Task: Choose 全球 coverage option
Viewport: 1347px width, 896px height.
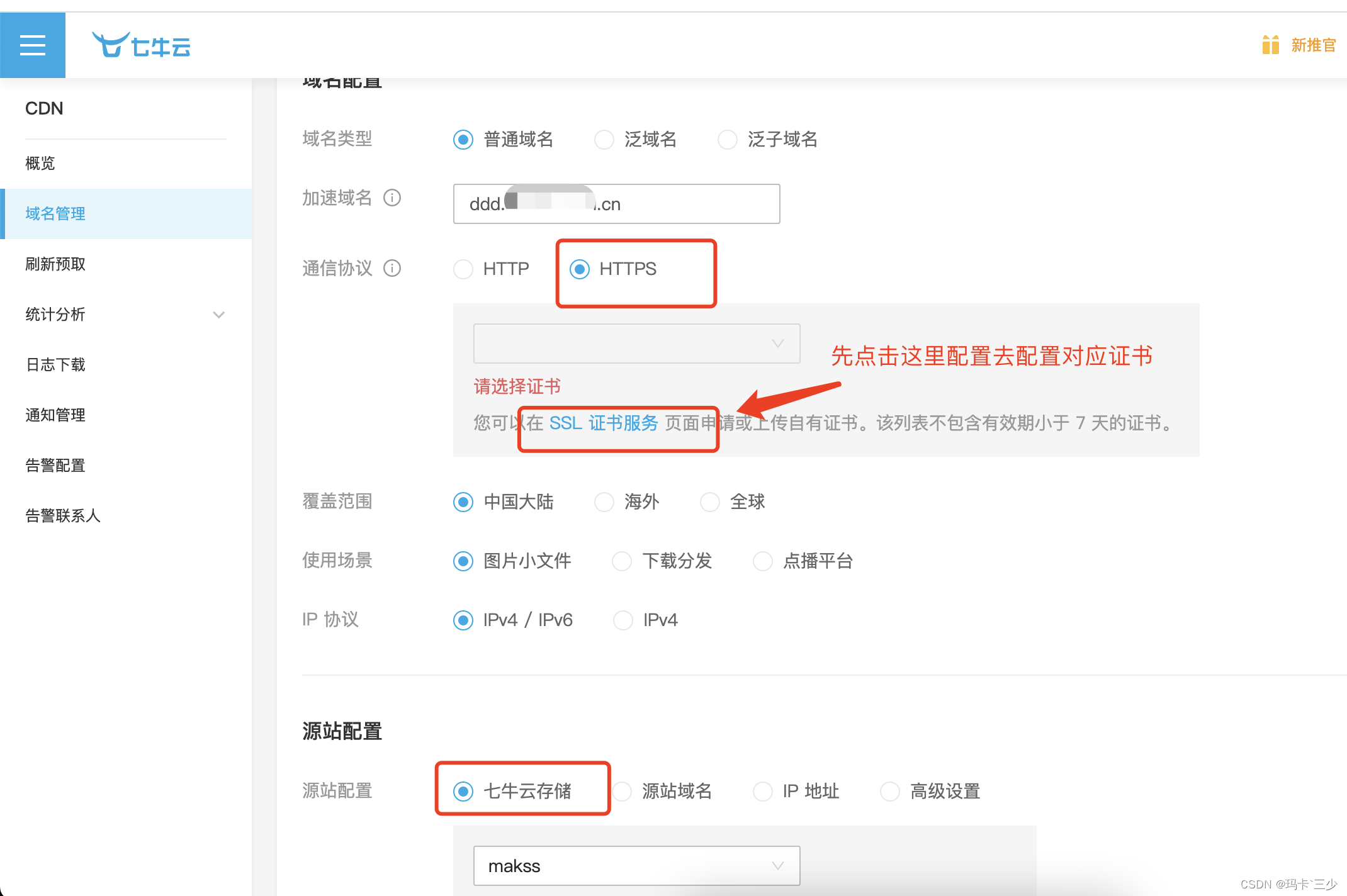Action: (x=710, y=502)
